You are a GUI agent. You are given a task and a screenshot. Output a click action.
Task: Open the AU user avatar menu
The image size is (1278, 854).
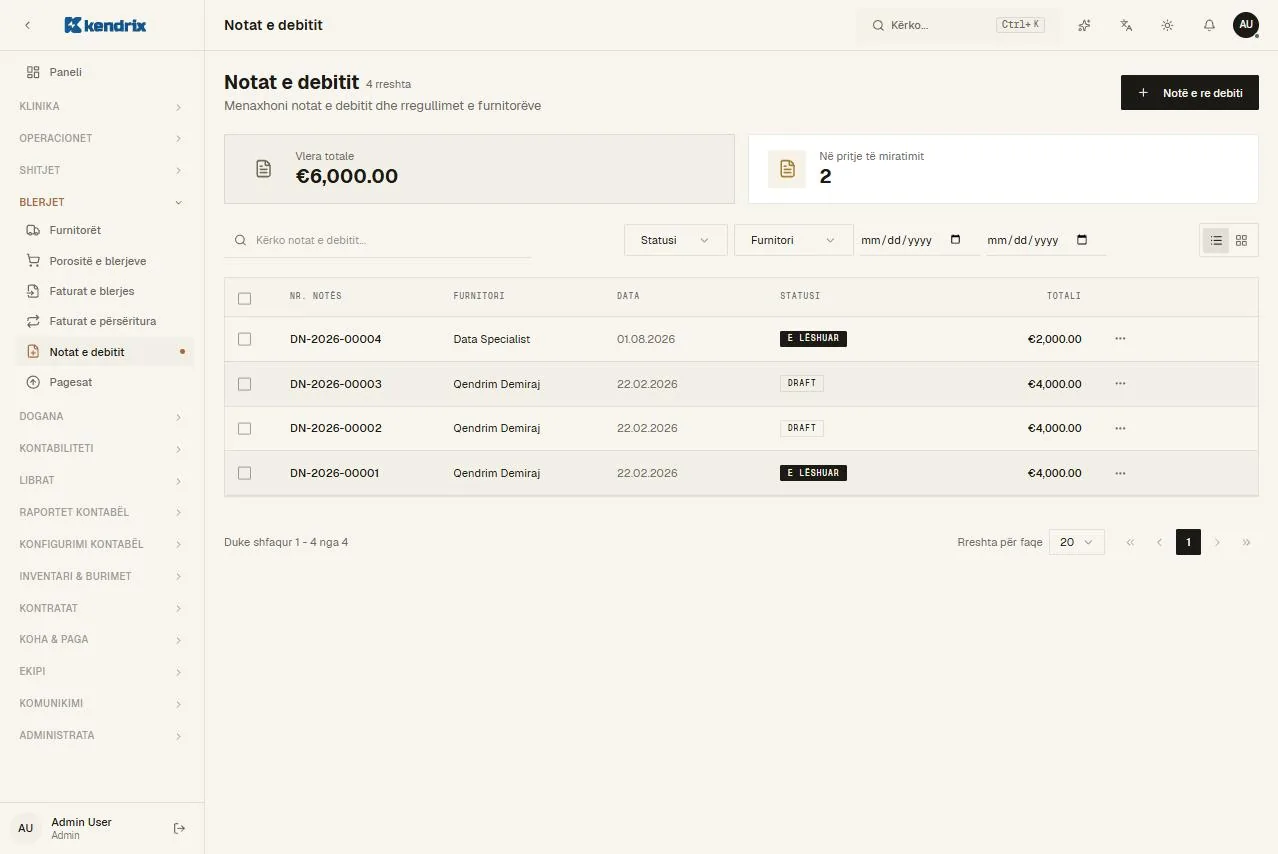pyautogui.click(x=1245, y=25)
